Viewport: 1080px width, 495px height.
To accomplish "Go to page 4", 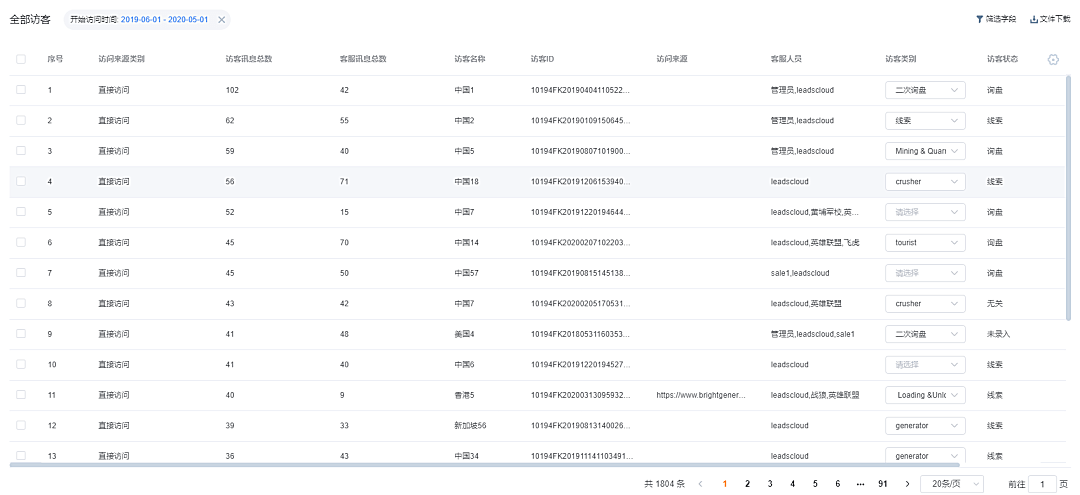I will coord(792,484).
